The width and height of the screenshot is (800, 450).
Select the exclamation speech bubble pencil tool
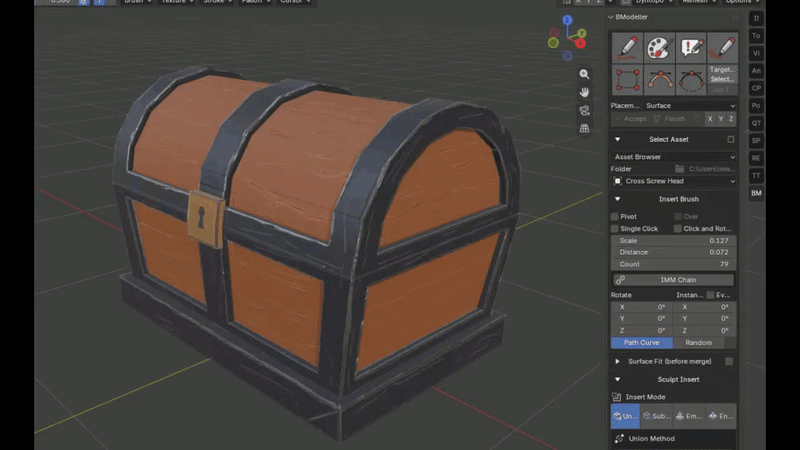tap(691, 48)
